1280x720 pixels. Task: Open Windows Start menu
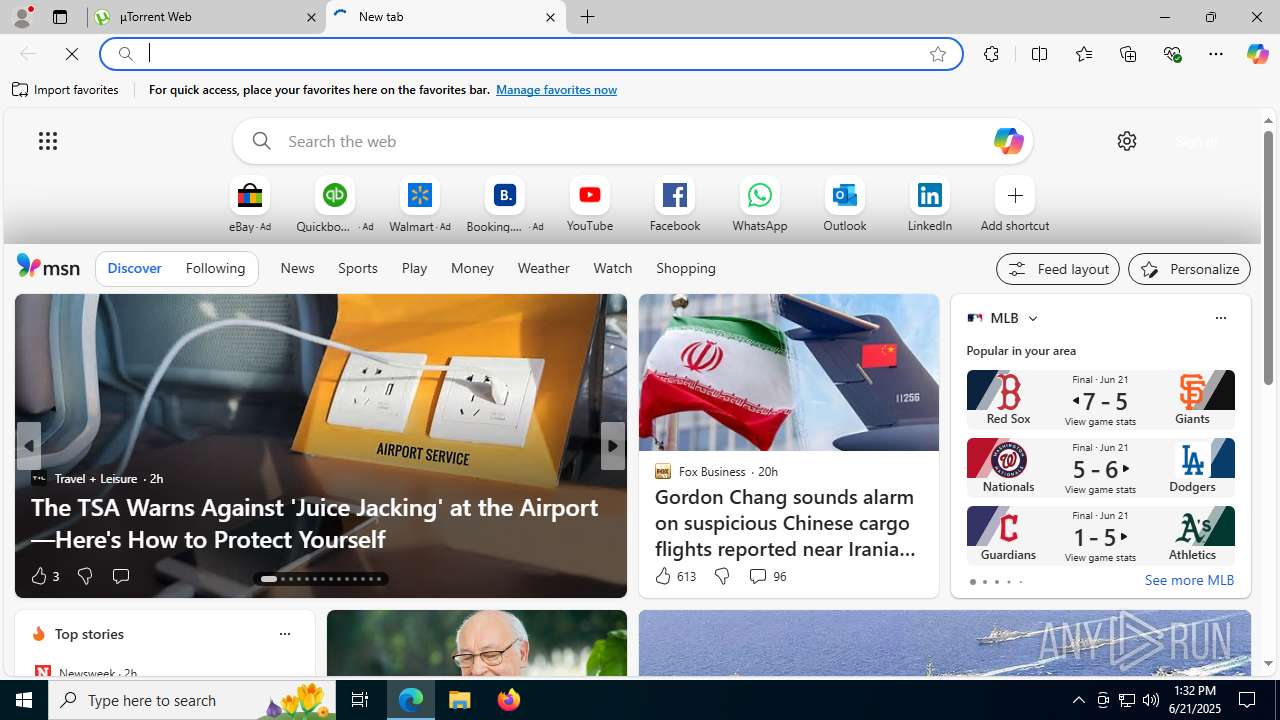24,700
